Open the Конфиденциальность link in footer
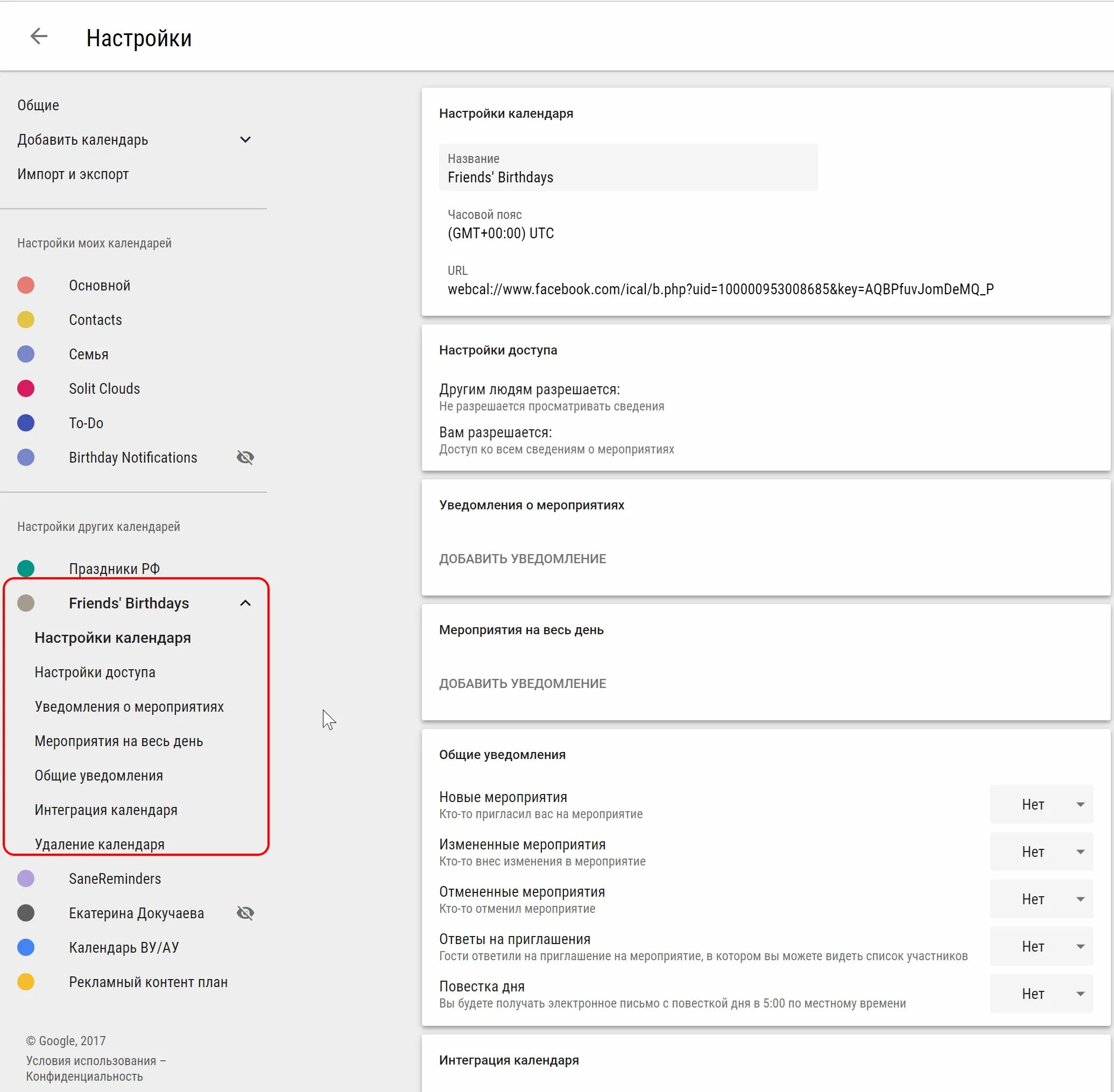The width and height of the screenshot is (1114, 1092). [x=84, y=1076]
